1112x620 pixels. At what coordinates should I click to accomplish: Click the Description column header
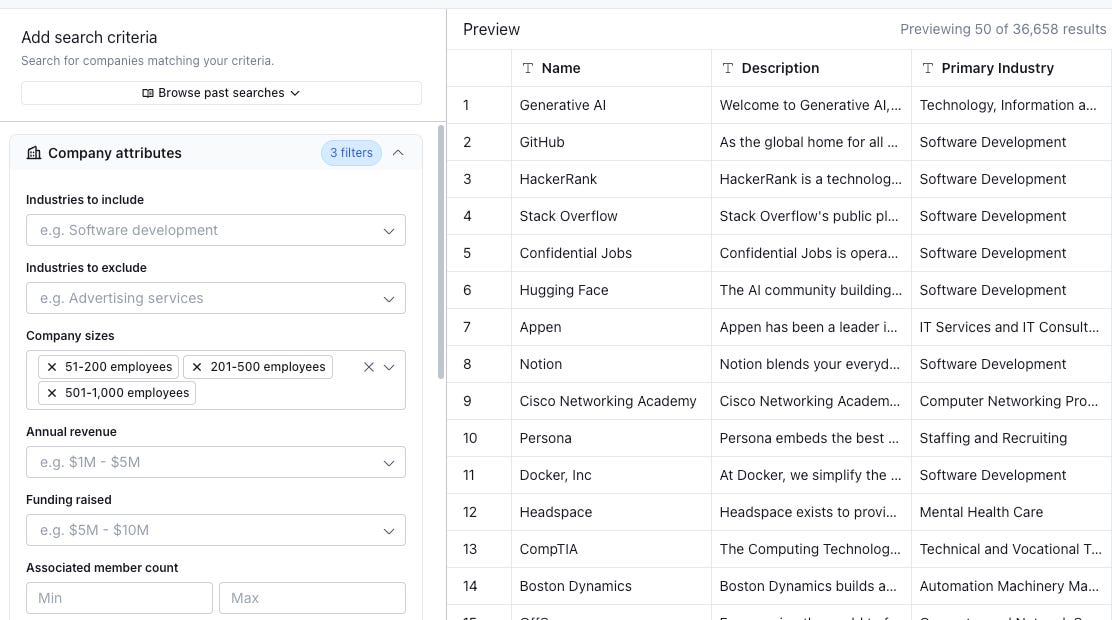[811, 68]
